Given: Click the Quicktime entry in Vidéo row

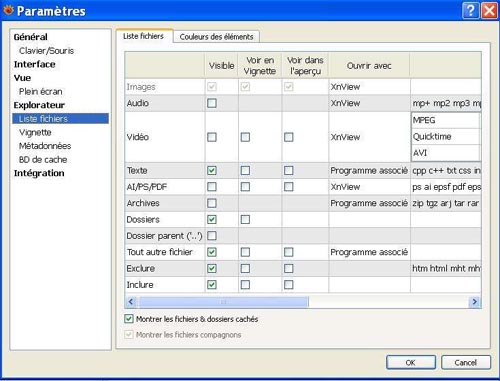Looking at the screenshot, I should click(446, 136).
